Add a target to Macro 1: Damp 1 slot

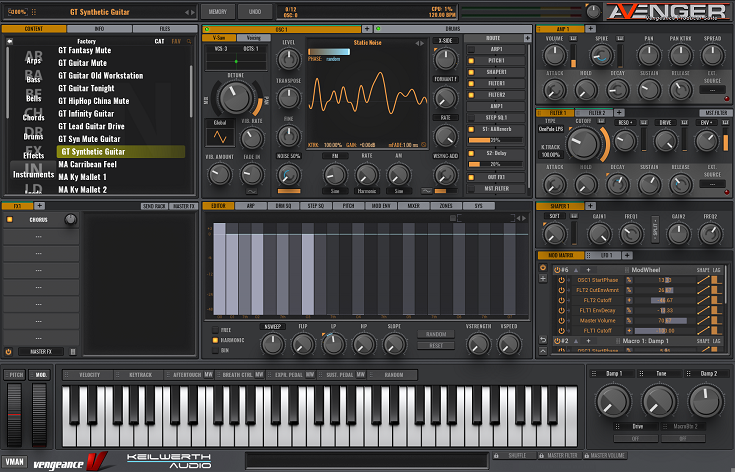click(588, 341)
